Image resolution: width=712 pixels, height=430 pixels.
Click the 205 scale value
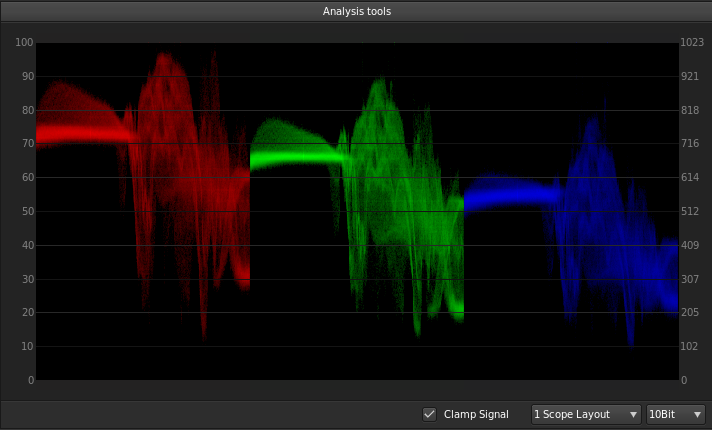tap(690, 312)
